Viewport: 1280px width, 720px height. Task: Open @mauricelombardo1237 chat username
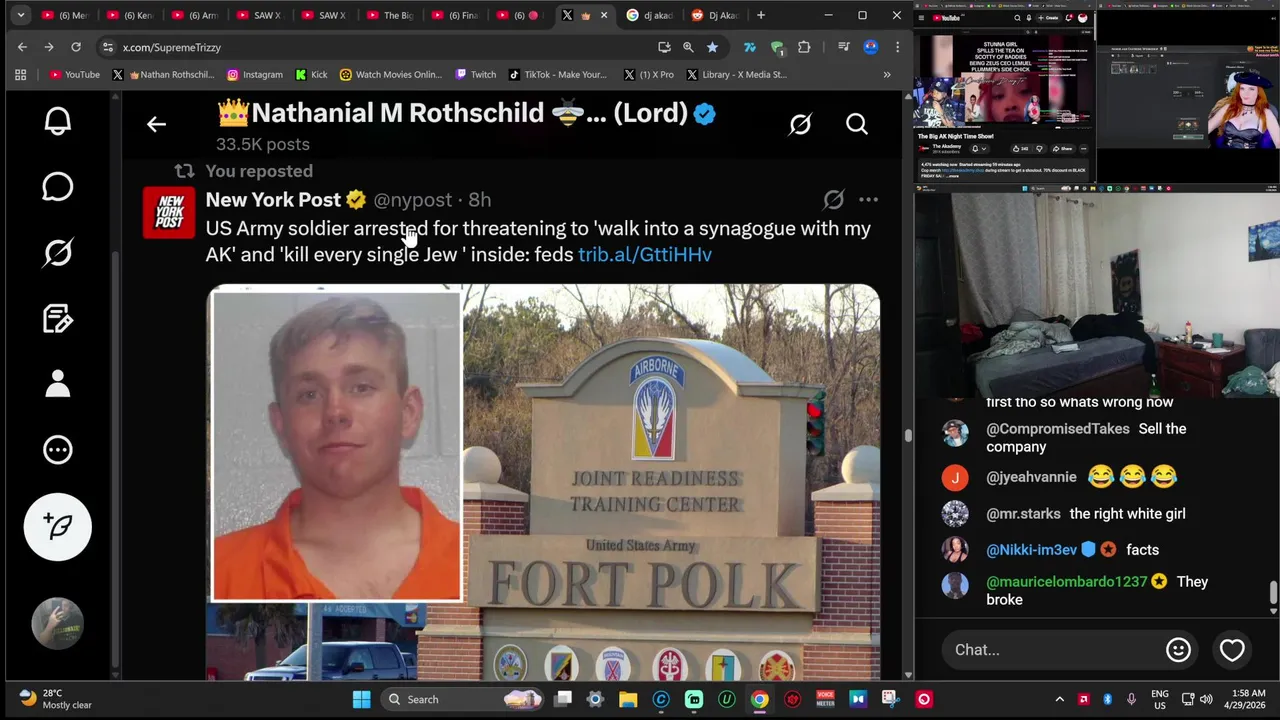click(1067, 582)
